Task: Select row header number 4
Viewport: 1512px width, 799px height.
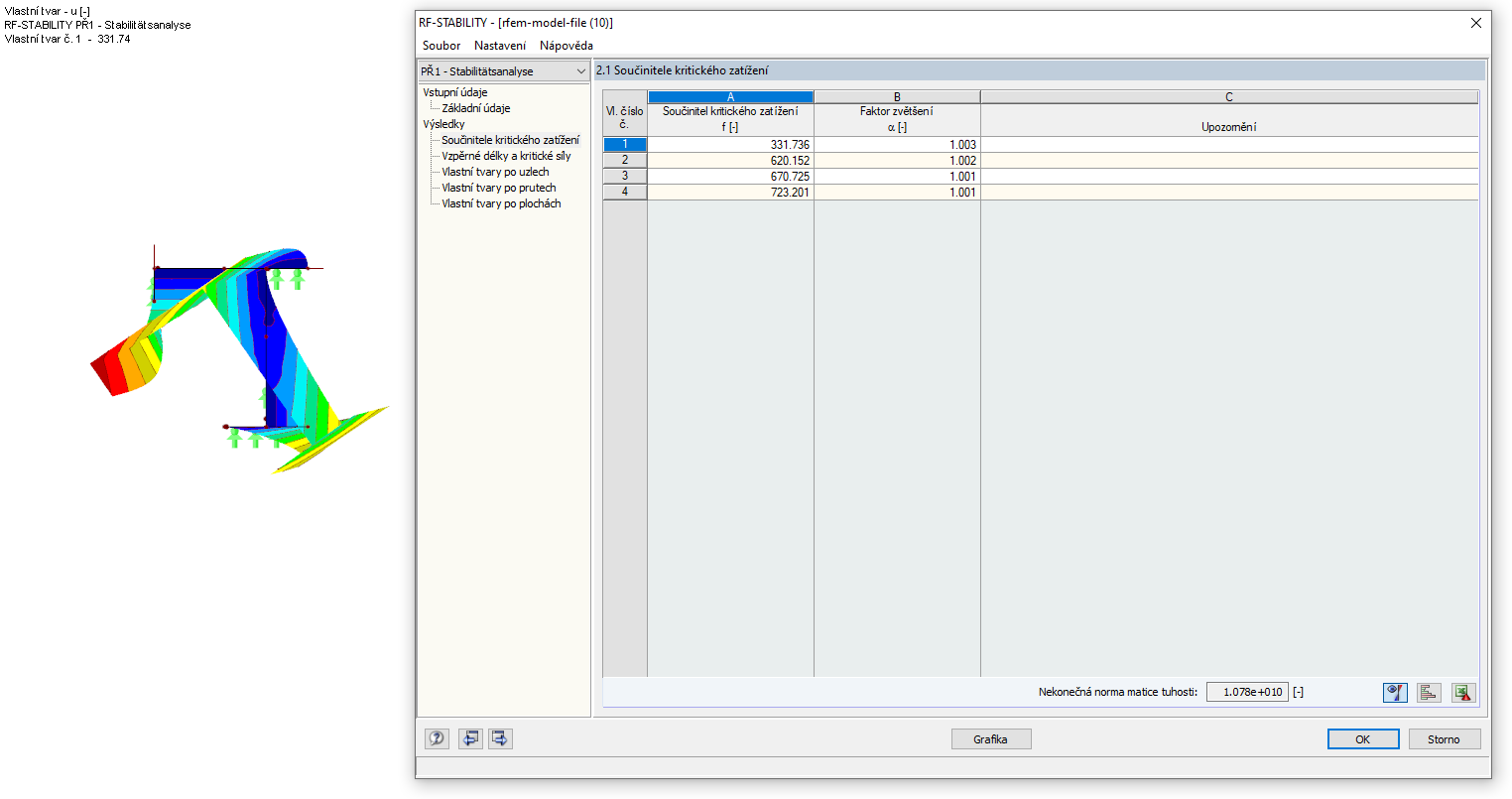Action: [625, 193]
